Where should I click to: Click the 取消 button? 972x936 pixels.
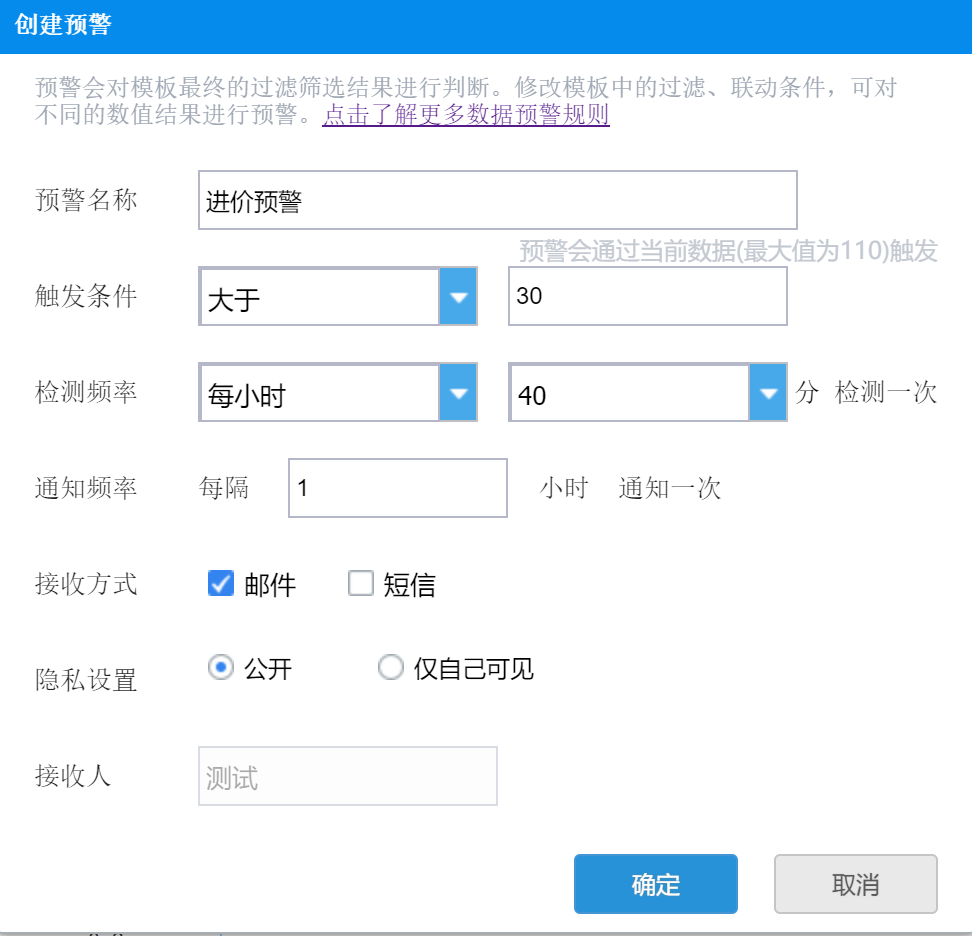click(x=855, y=884)
